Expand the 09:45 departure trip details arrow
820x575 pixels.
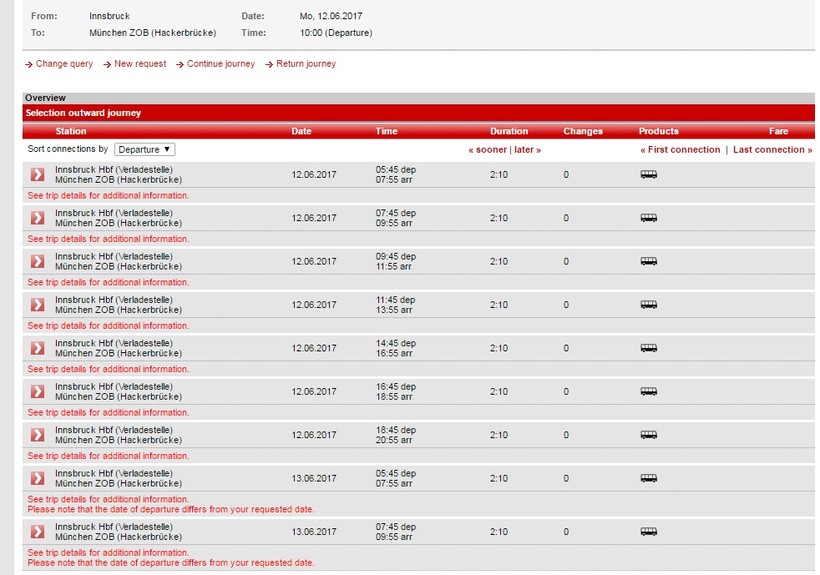click(x=37, y=261)
